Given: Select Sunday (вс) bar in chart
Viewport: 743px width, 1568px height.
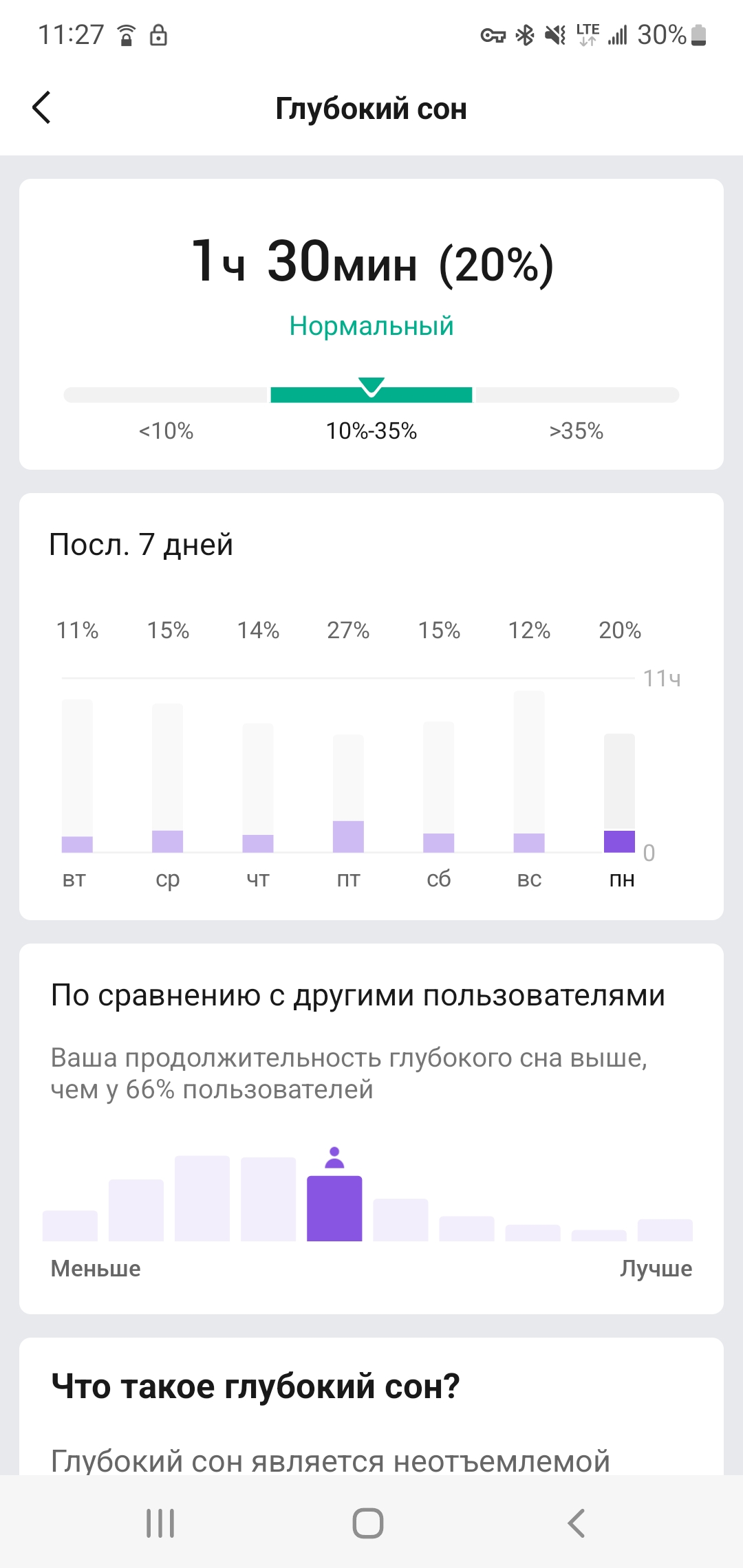Looking at the screenshot, I should coord(529,772).
